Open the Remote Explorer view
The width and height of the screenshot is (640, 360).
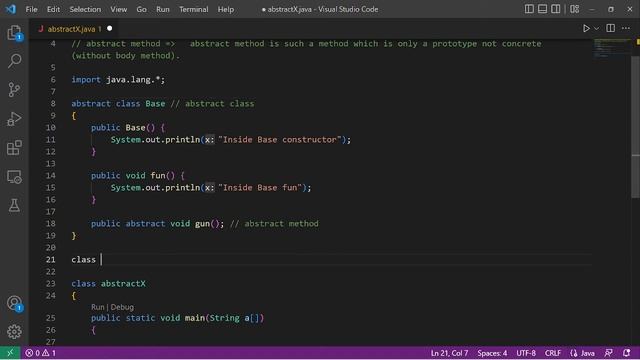14,177
